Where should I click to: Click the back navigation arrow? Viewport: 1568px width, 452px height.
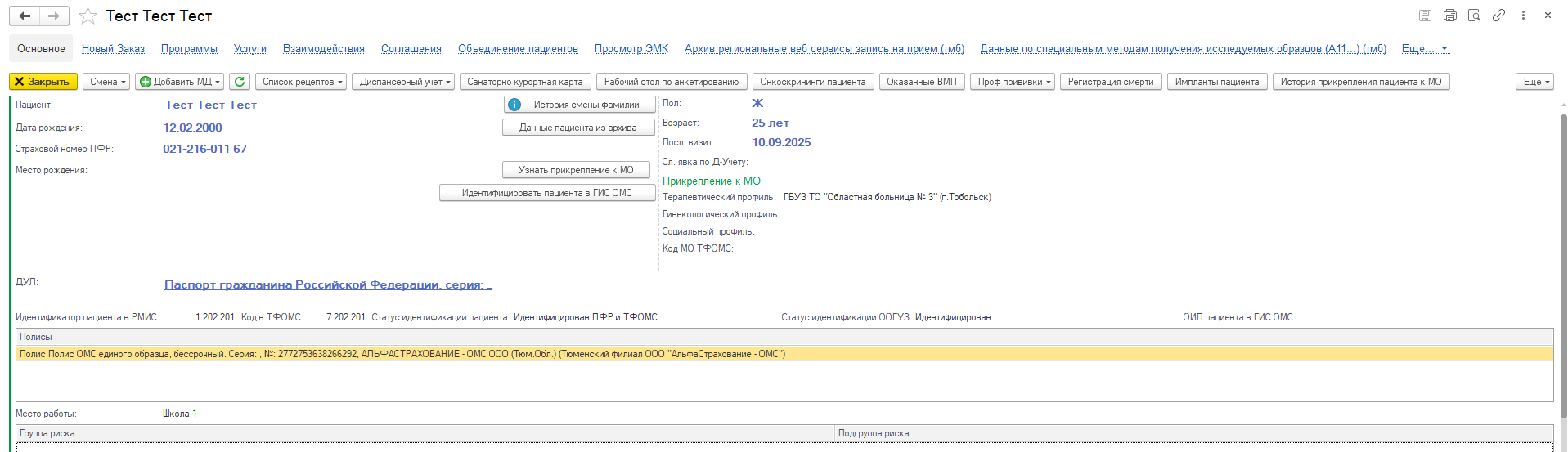click(x=25, y=16)
